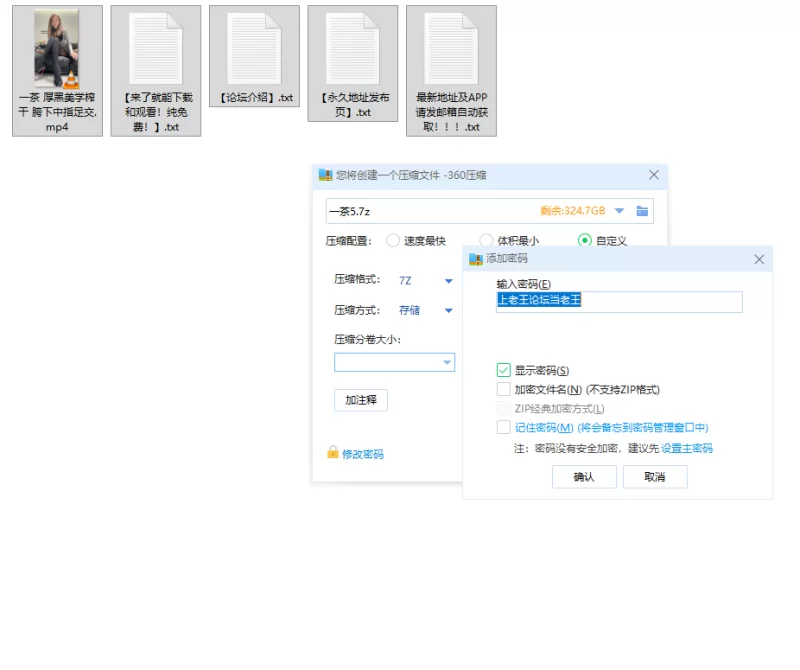This screenshot has width=800, height=670.
Task: Click the 添加密码 dialog title icon
Action: pos(476,259)
